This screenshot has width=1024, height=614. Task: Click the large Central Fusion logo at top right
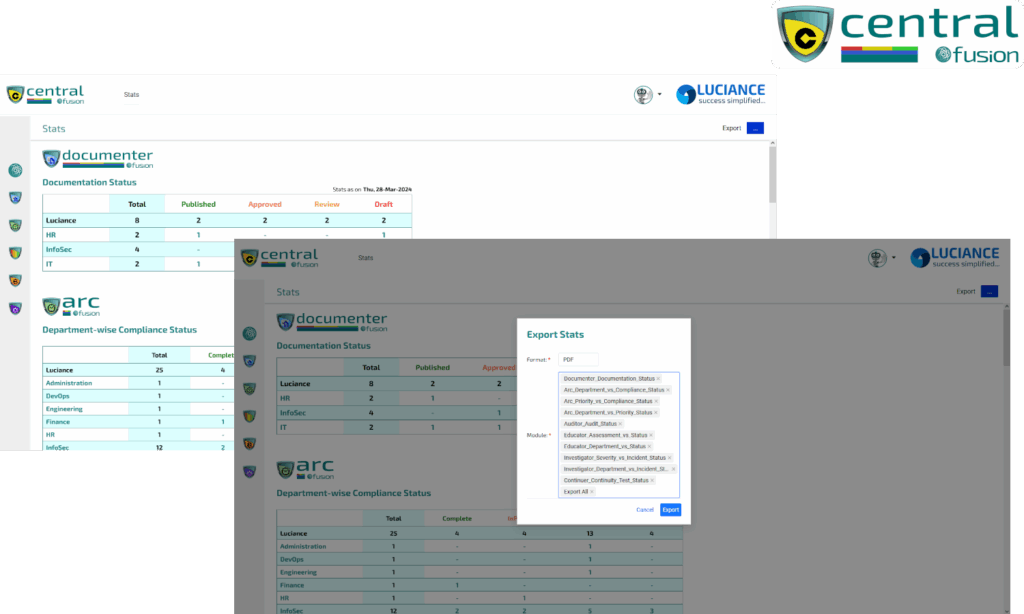898,35
